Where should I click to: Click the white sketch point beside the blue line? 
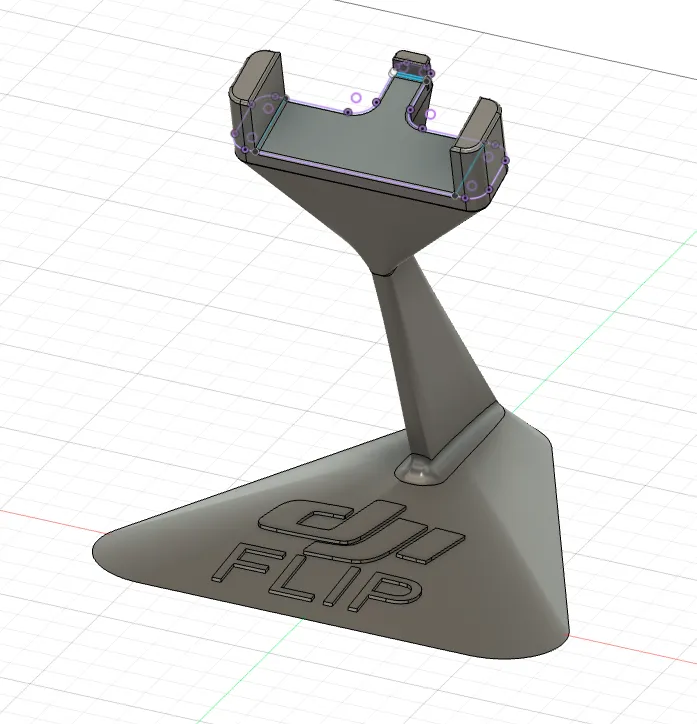[393, 72]
